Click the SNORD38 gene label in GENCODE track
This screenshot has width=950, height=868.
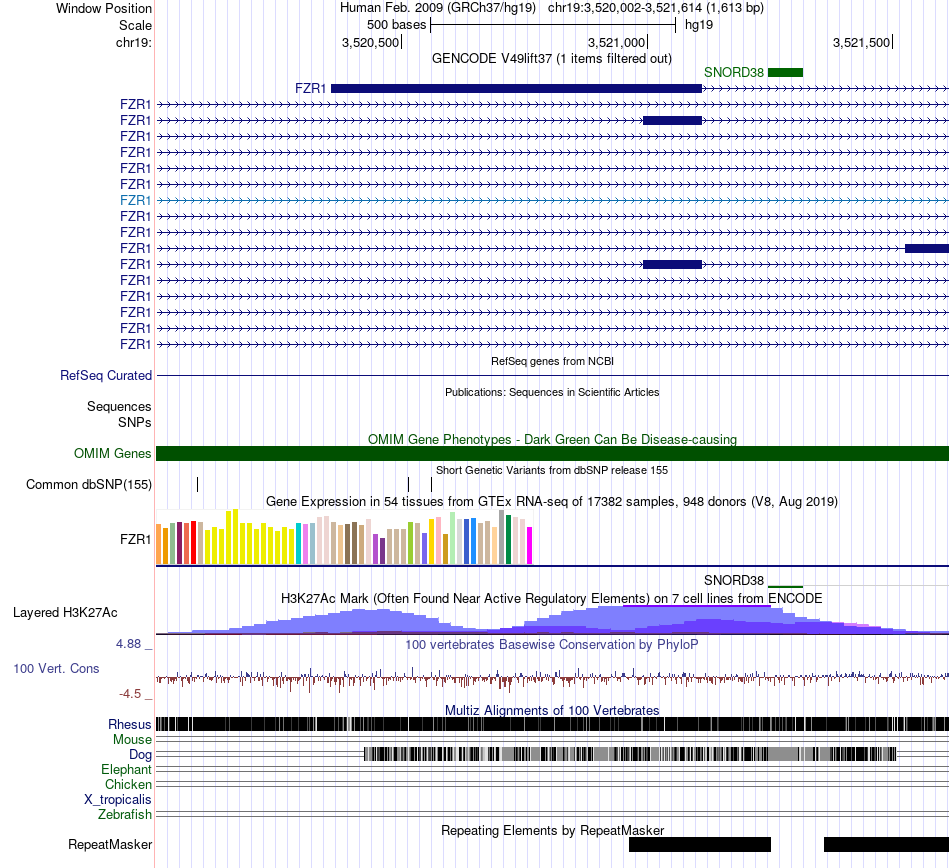click(x=734, y=73)
